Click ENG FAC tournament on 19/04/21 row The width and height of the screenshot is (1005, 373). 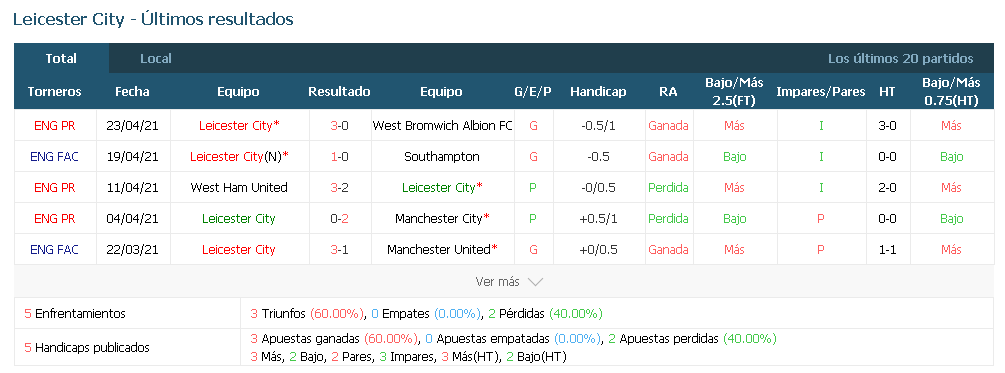click(54, 156)
